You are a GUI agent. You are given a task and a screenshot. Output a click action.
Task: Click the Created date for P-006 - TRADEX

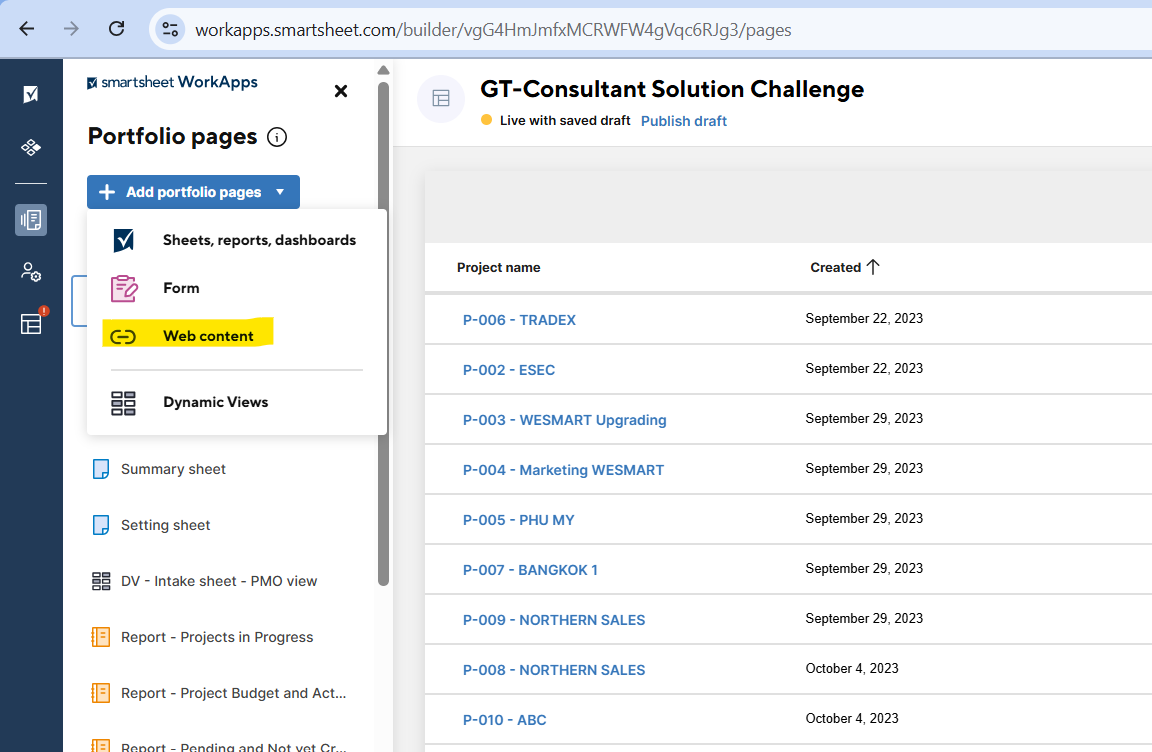864,319
